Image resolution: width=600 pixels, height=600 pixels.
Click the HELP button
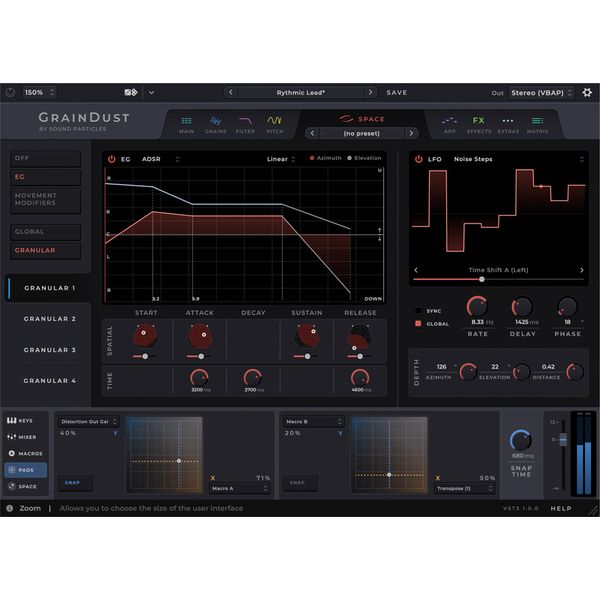coord(561,508)
